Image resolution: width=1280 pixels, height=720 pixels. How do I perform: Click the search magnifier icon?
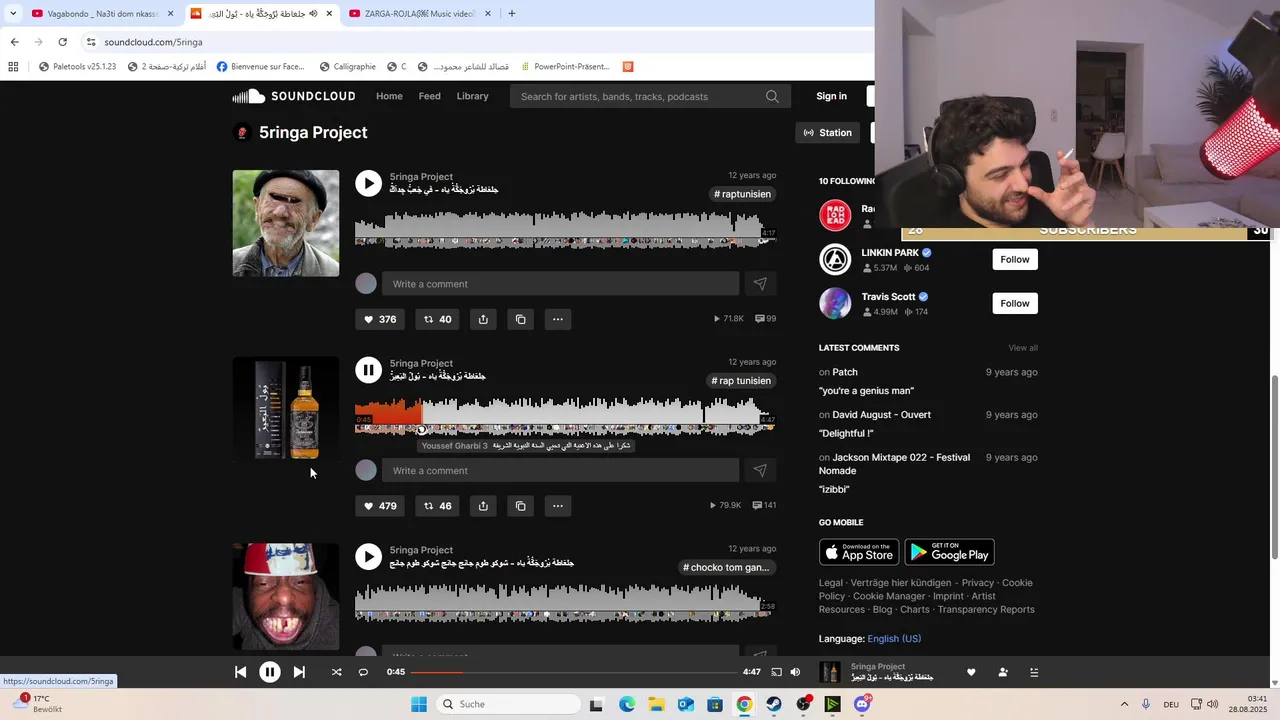[x=772, y=97]
